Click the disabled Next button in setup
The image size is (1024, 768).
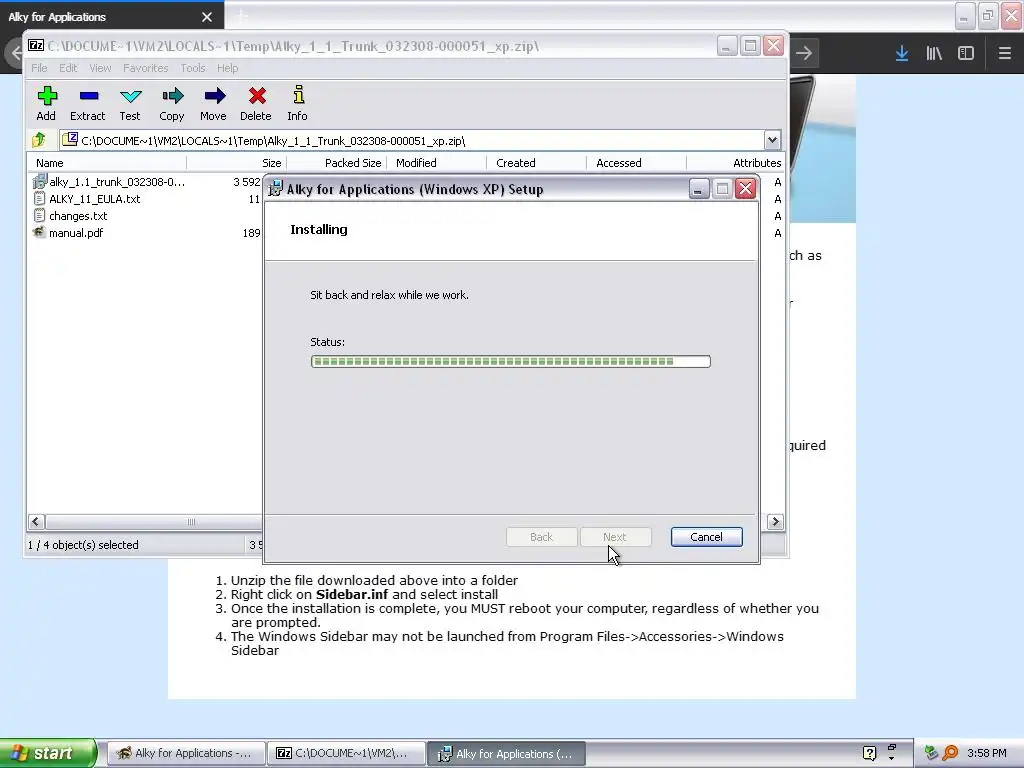pos(615,537)
